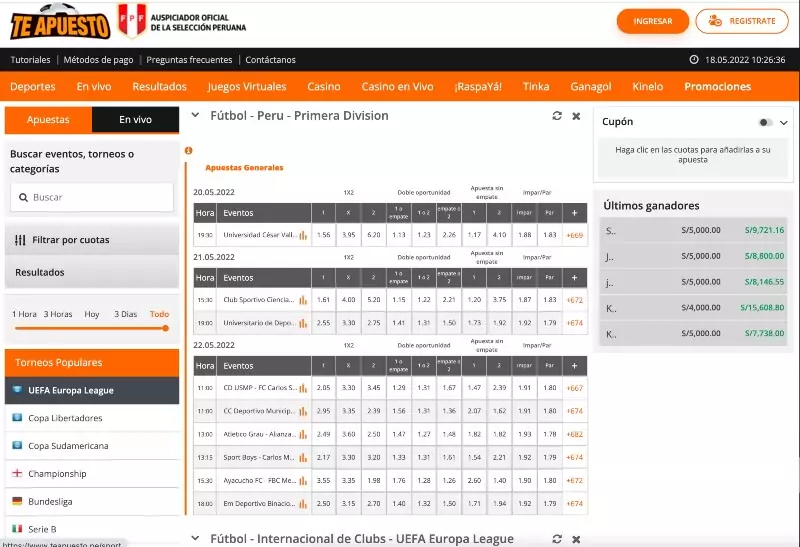The width and height of the screenshot is (800, 547).
Task: Open statistics icon for Universitario de Deportes match
Action: pyautogui.click(x=303, y=323)
